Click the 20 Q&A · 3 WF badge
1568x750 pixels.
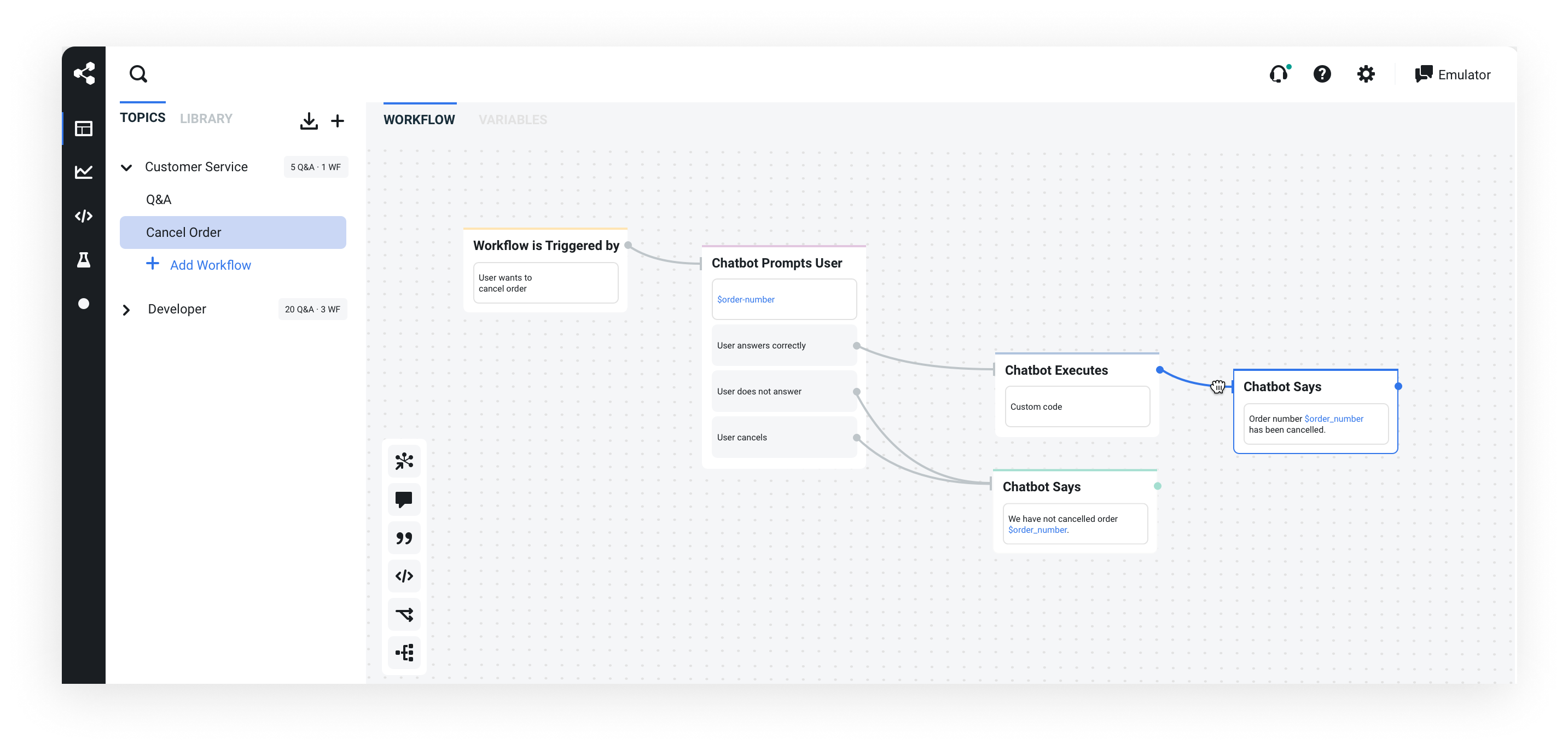pyautogui.click(x=312, y=309)
